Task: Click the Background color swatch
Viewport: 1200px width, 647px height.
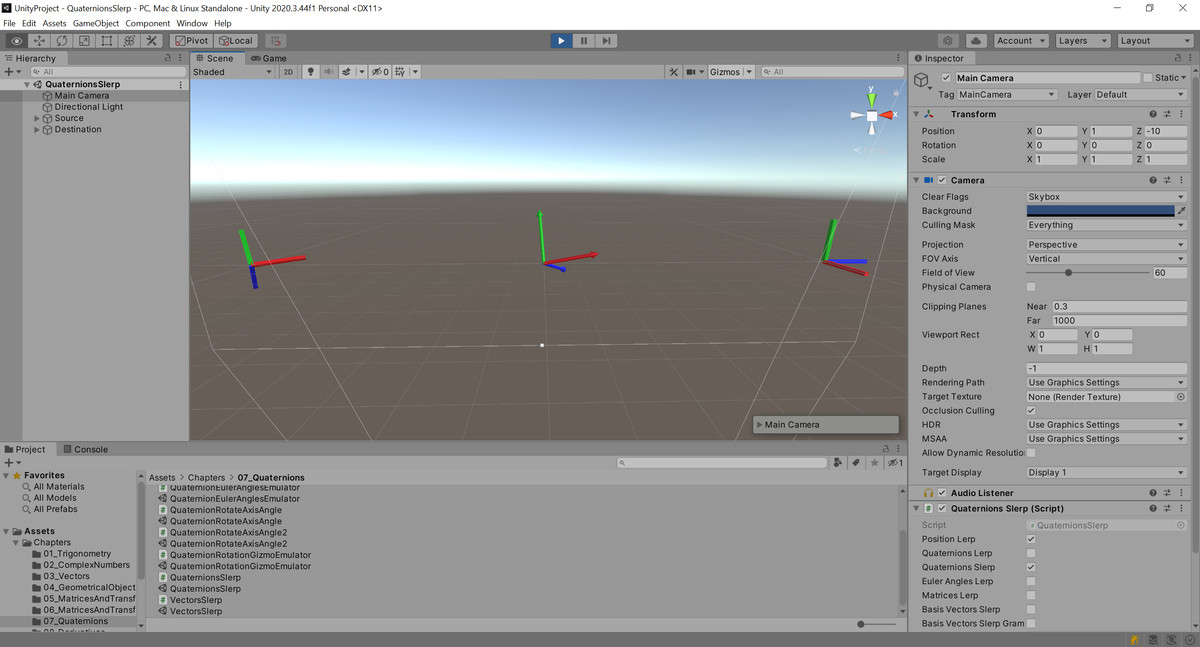Action: tap(1100, 211)
